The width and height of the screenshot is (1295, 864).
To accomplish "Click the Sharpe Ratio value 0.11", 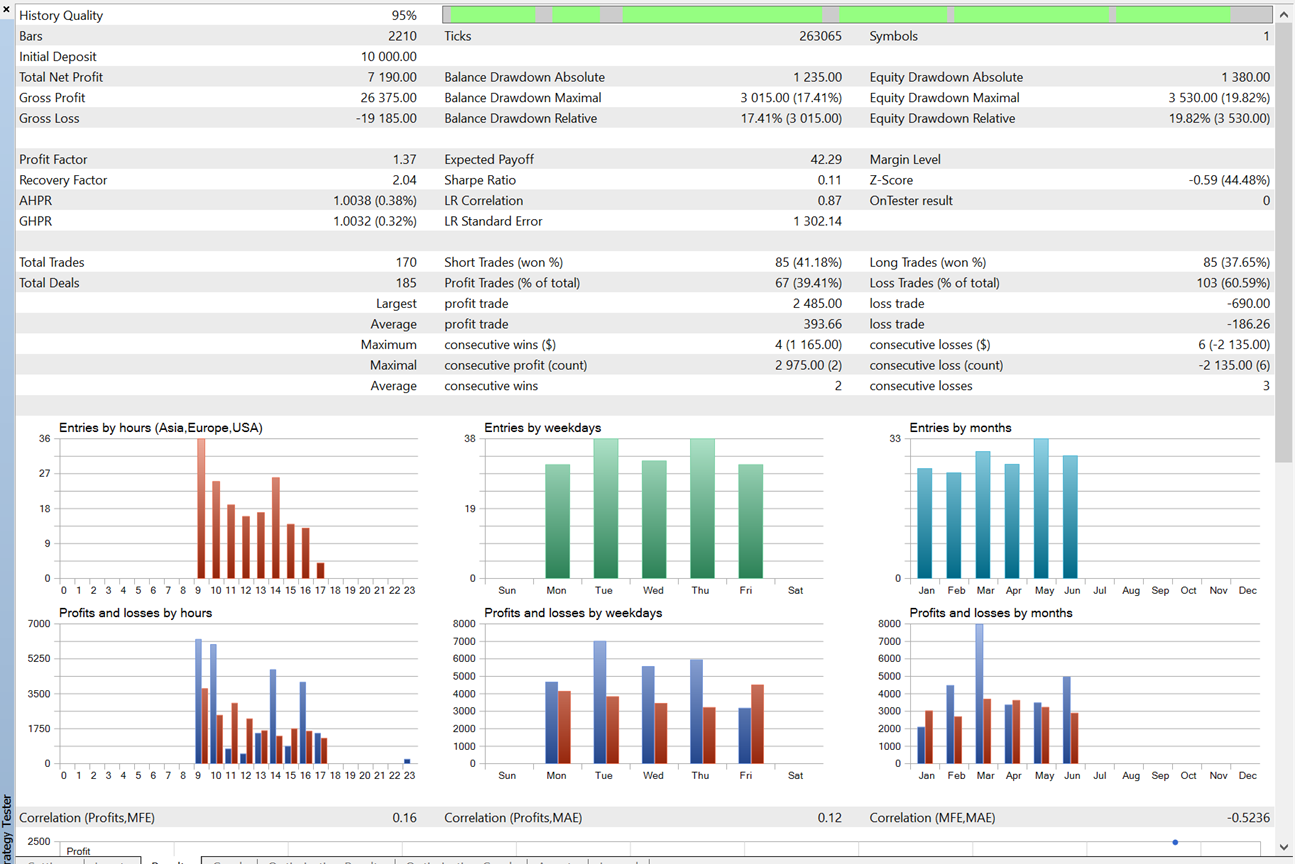I will point(829,180).
